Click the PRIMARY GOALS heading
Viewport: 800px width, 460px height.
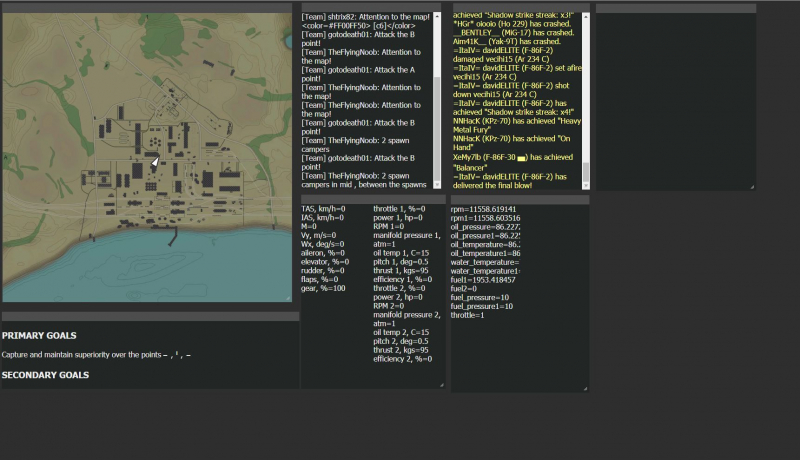pos(39,336)
